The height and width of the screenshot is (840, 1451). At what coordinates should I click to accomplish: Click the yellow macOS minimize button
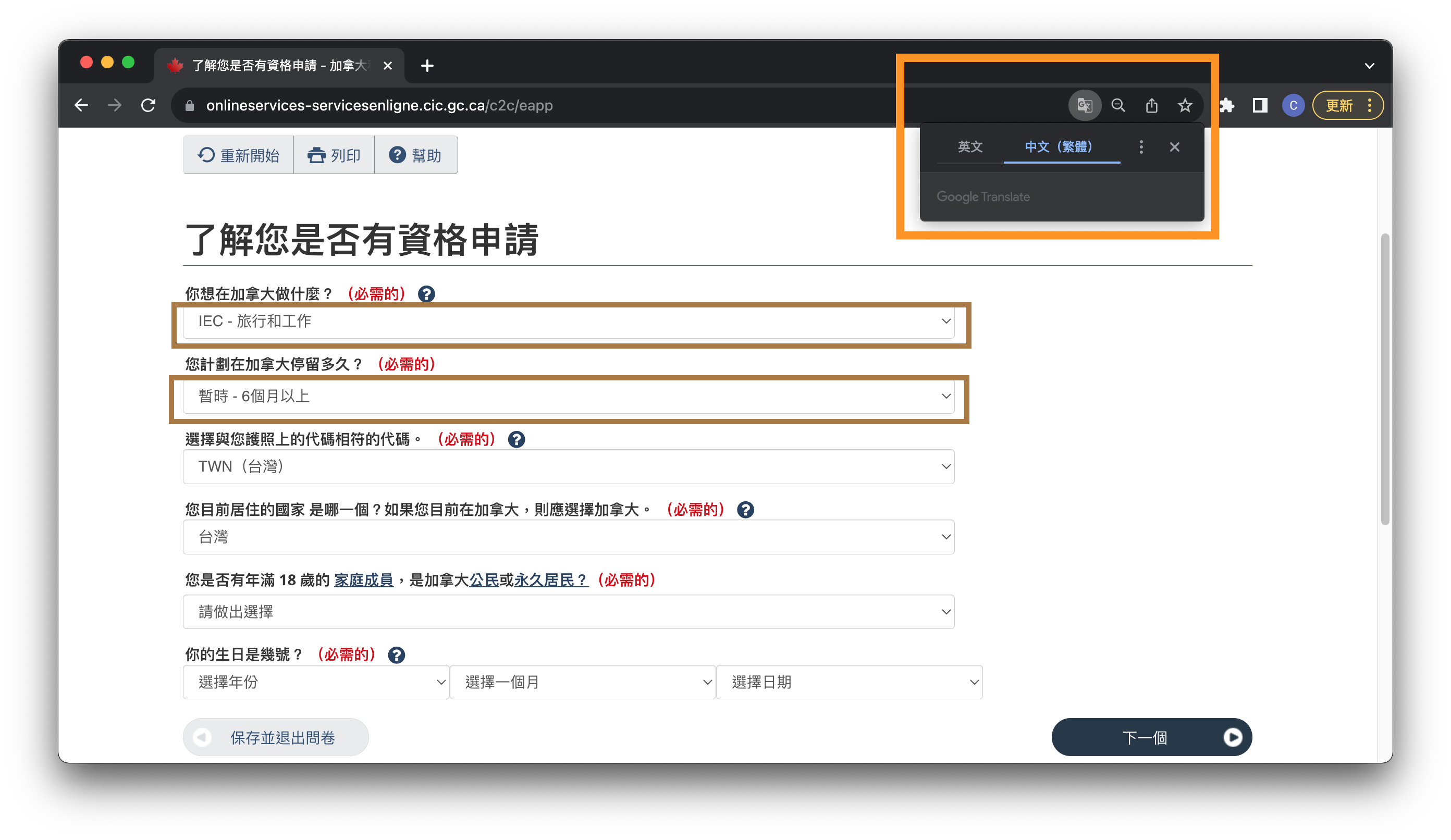pos(107,62)
